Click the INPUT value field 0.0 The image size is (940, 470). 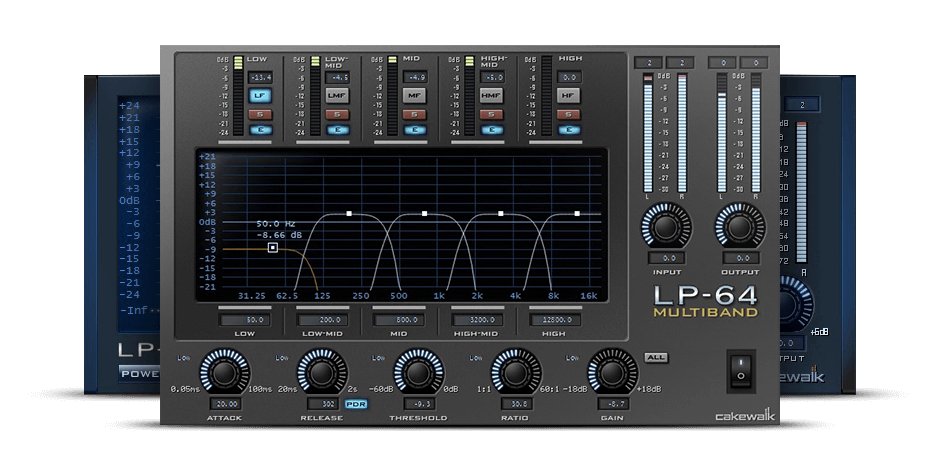point(667,258)
